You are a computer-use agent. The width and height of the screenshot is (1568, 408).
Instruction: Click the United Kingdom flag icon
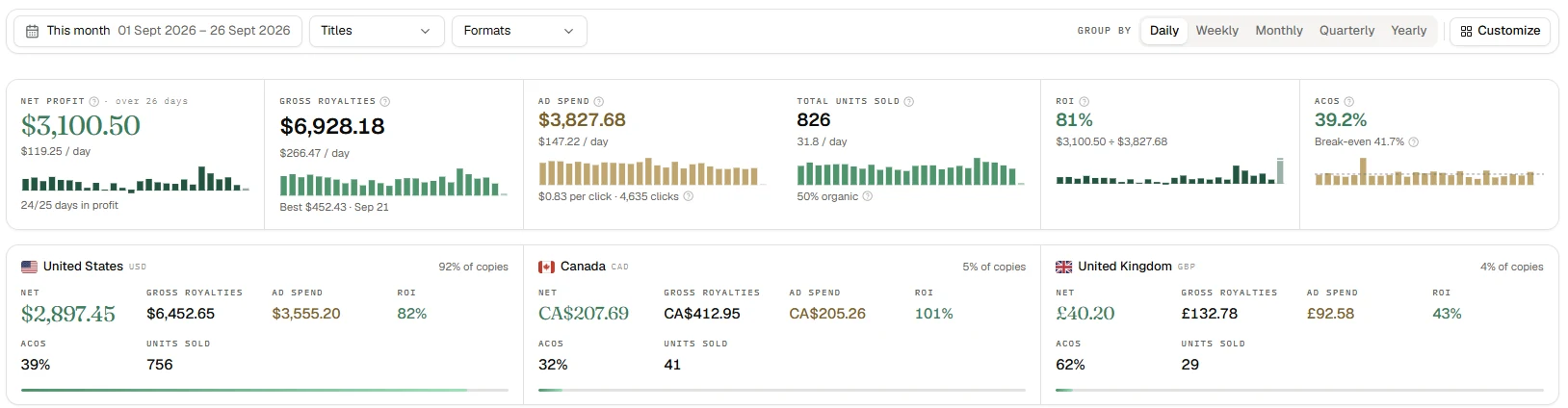(1063, 267)
